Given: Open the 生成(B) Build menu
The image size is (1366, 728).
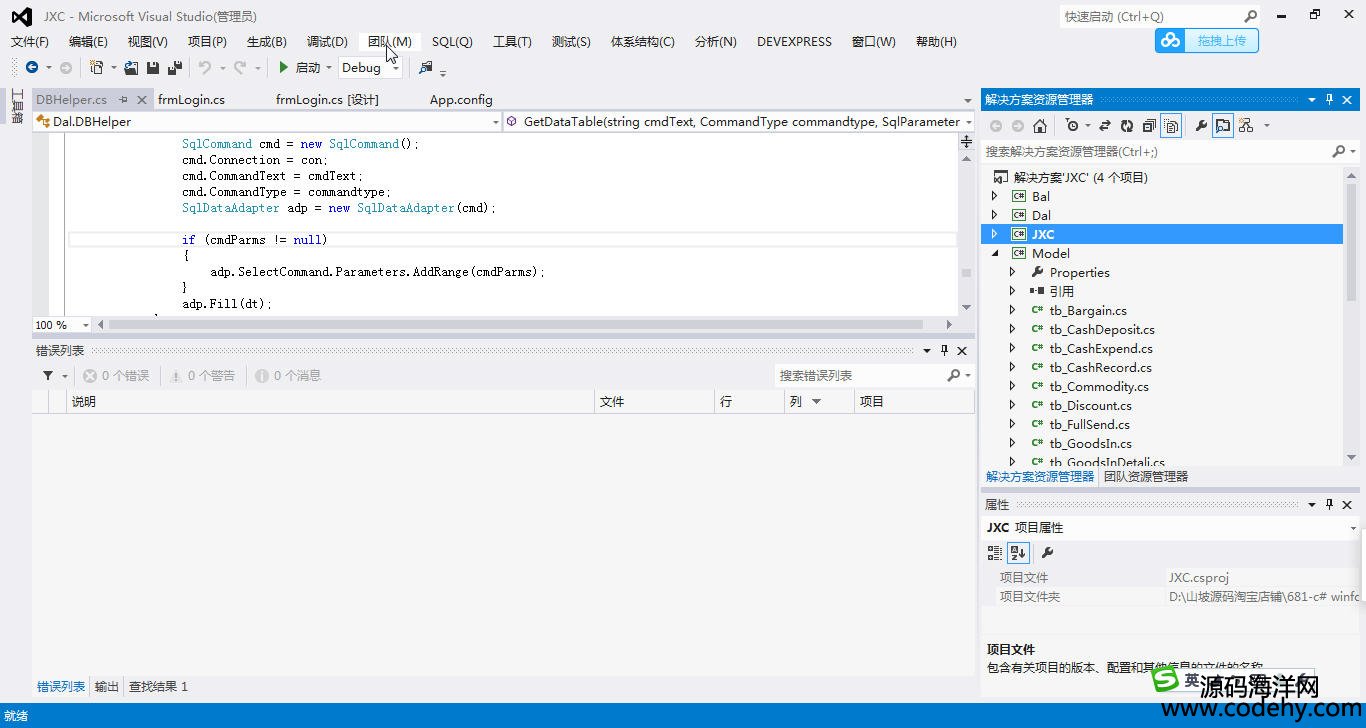Looking at the screenshot, I should 266,42.
